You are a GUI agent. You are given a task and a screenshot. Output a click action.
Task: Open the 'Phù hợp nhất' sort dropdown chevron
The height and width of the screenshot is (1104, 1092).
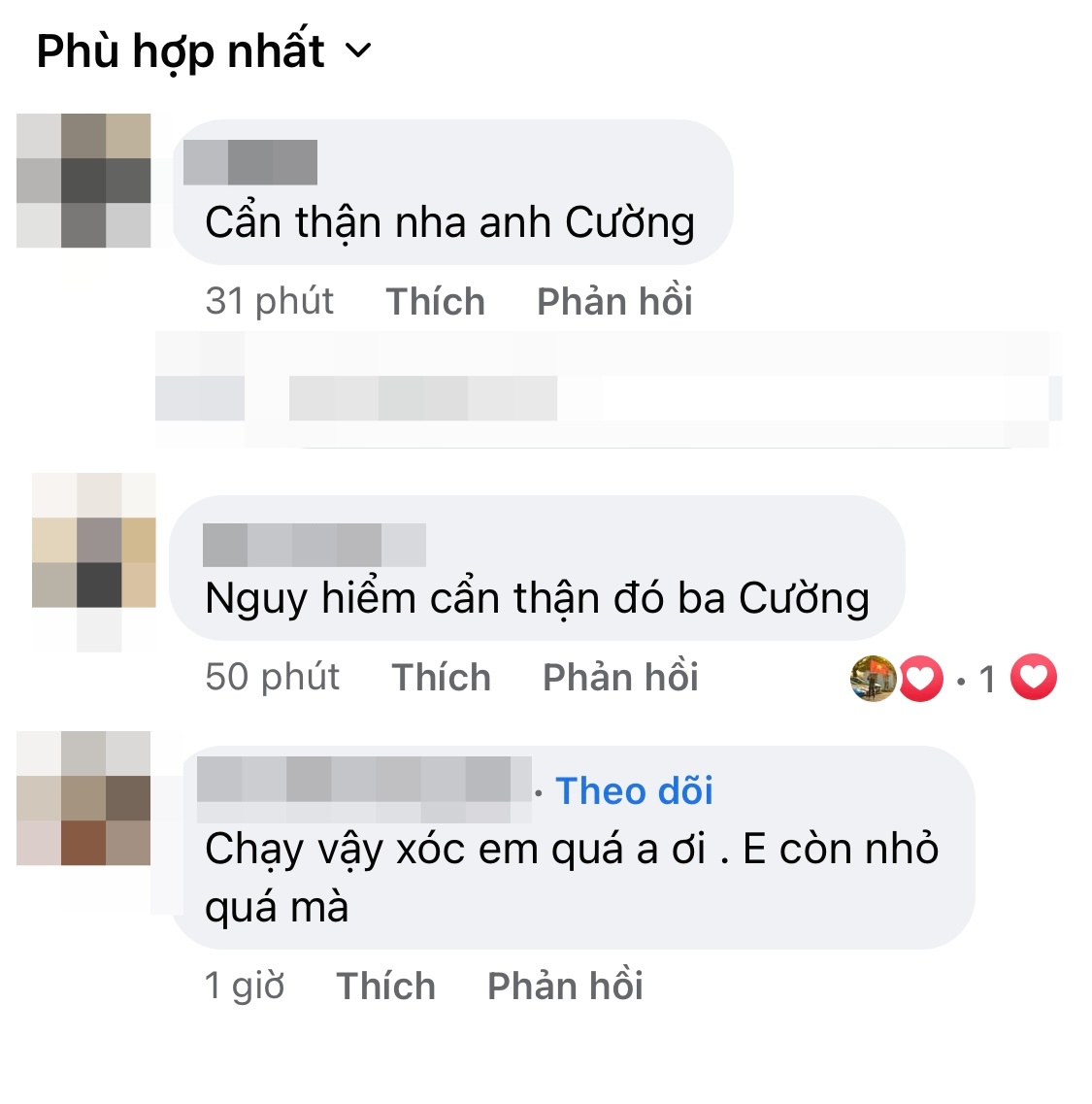pos(358,50)
